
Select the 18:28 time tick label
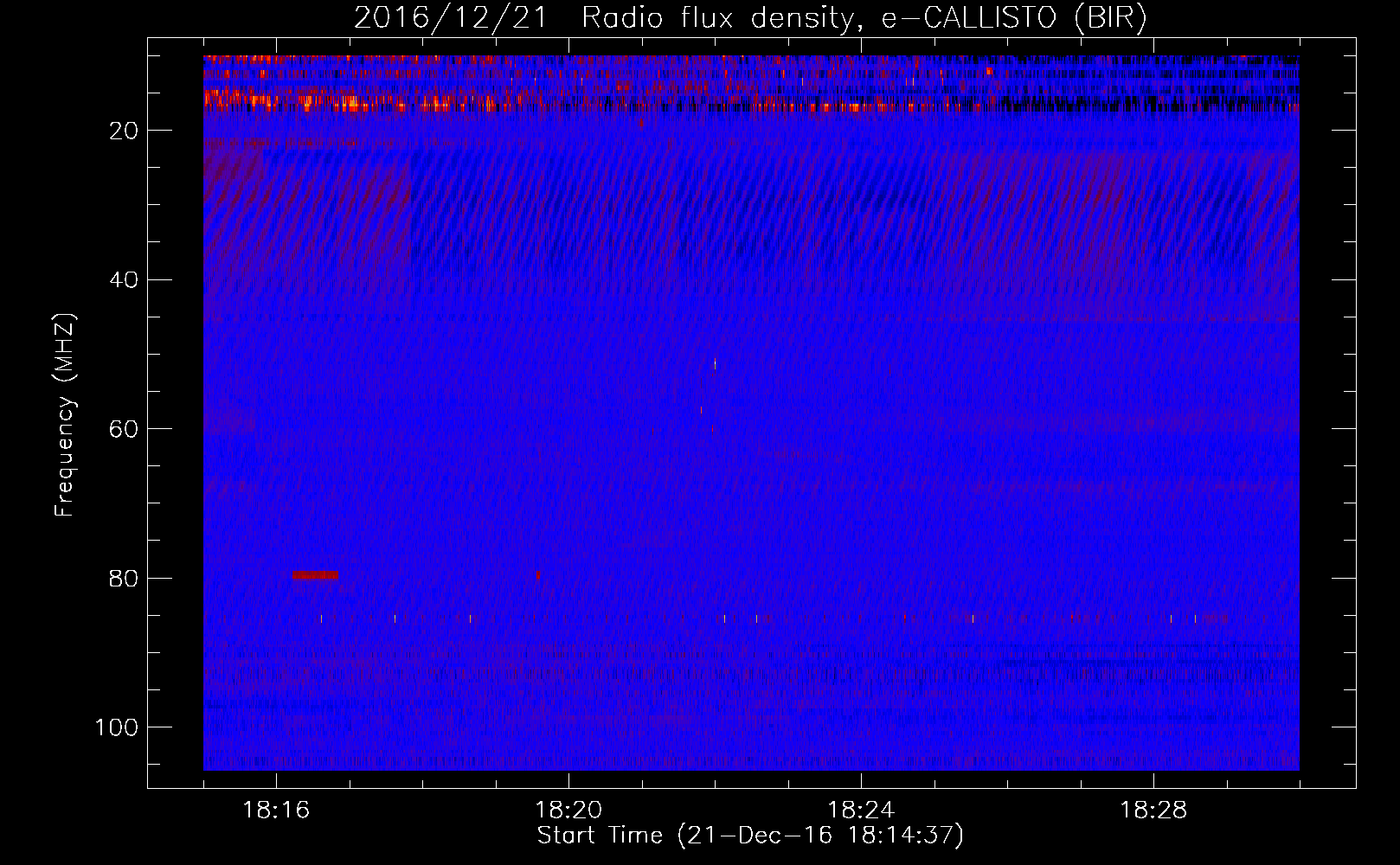1153,811
